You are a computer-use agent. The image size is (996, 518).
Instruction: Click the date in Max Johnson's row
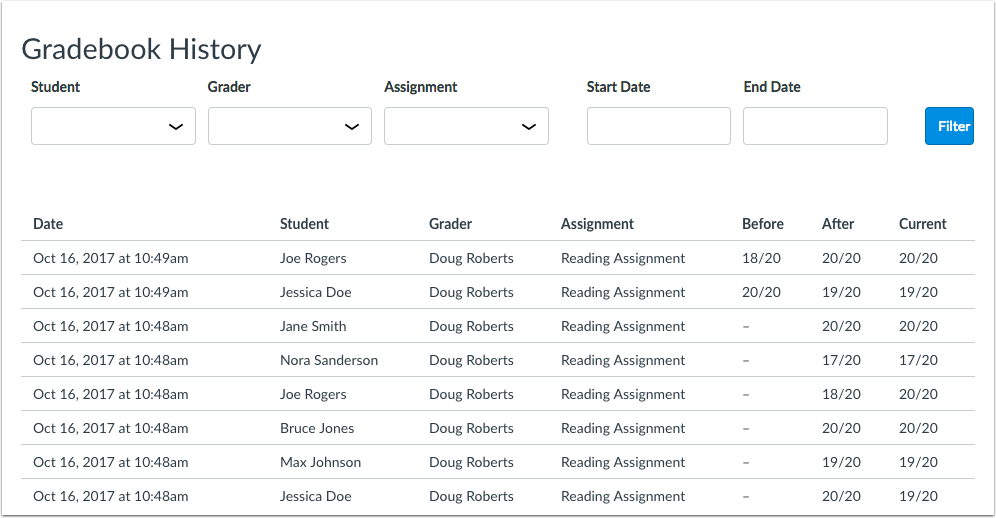[111, 462]
